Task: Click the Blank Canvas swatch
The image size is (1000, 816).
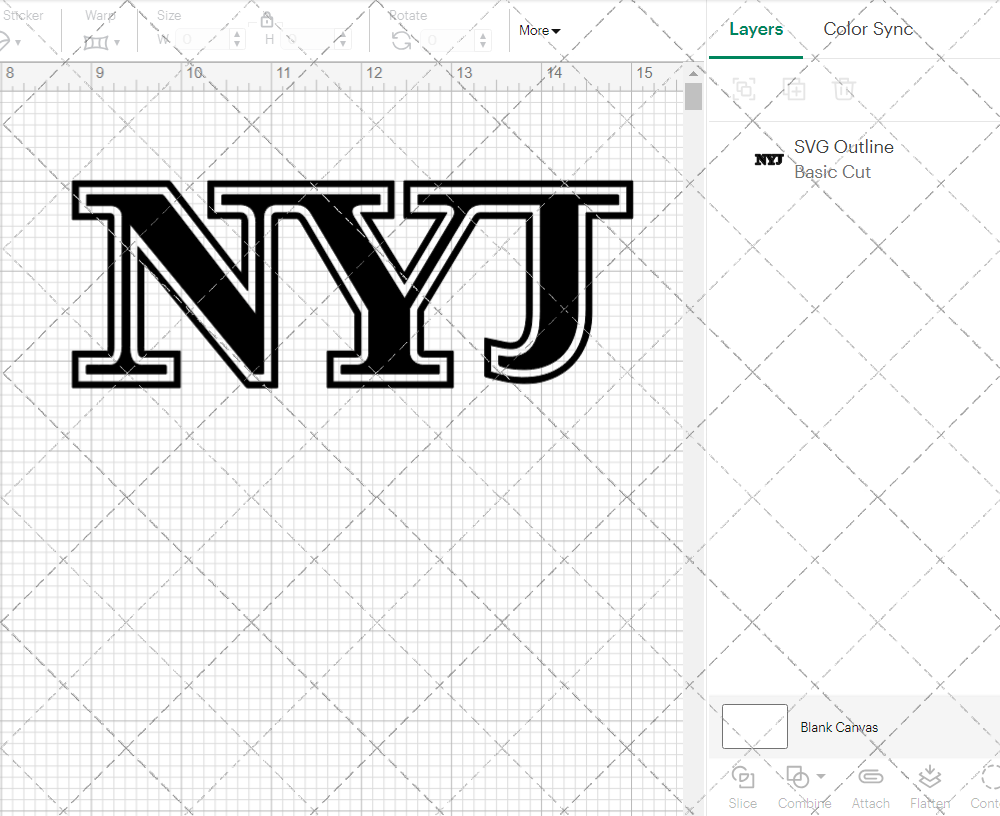Action: pos(754,726)
